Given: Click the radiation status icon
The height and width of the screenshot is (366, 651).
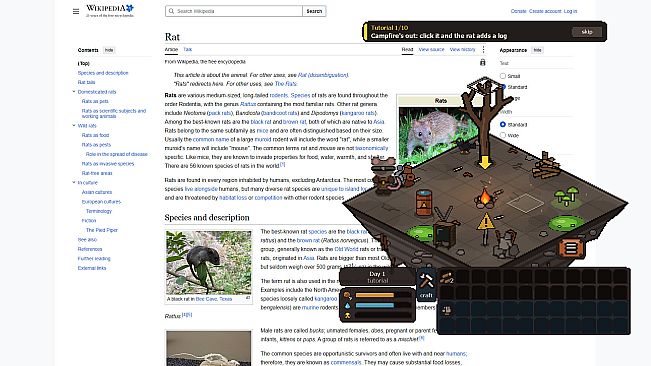Looking at the screenshot, I should click(347, 316).
